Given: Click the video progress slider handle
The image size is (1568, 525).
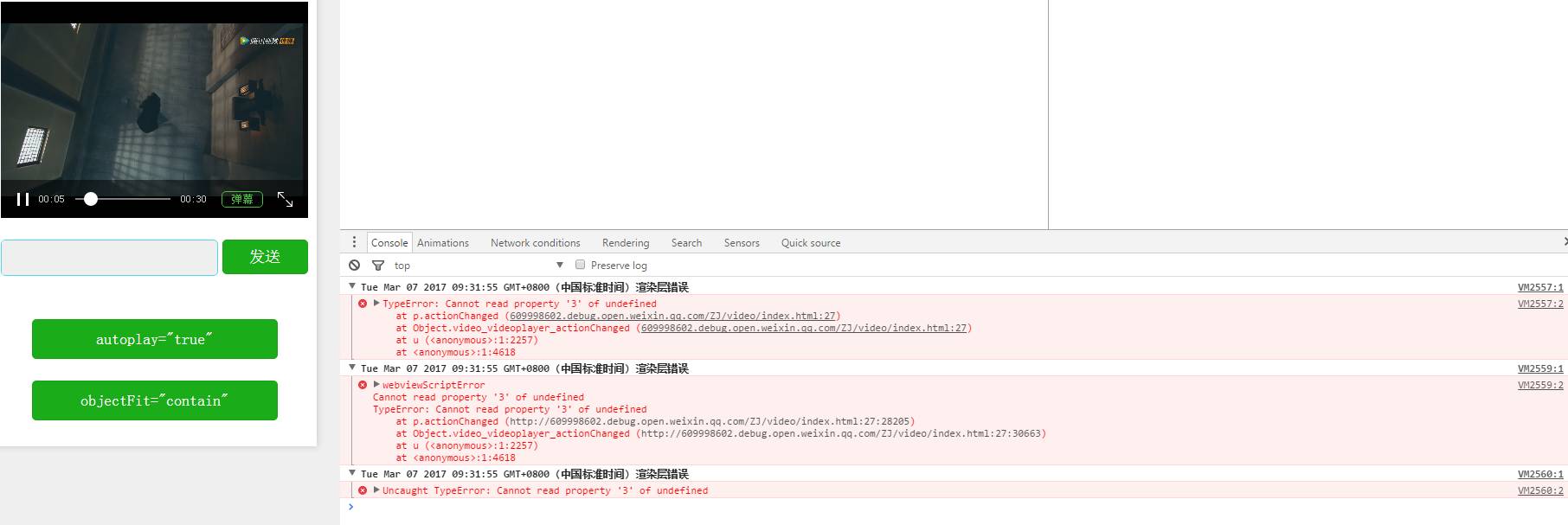Looking at the screenshot, I should click(90, 199).
